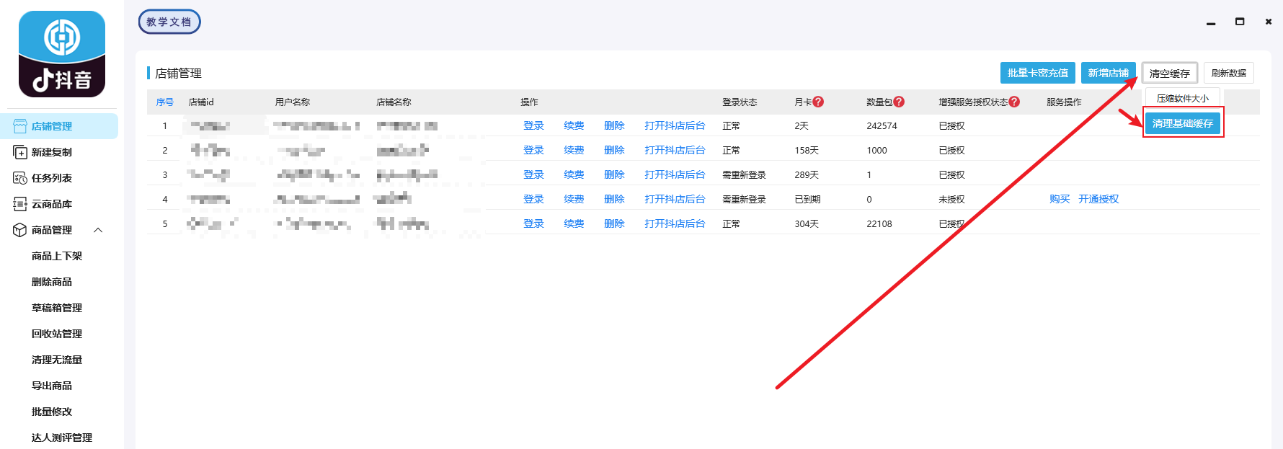
Task: Click 打开抖店后台 in row 2
Action: pyautogui.click(x=675, y=150)
